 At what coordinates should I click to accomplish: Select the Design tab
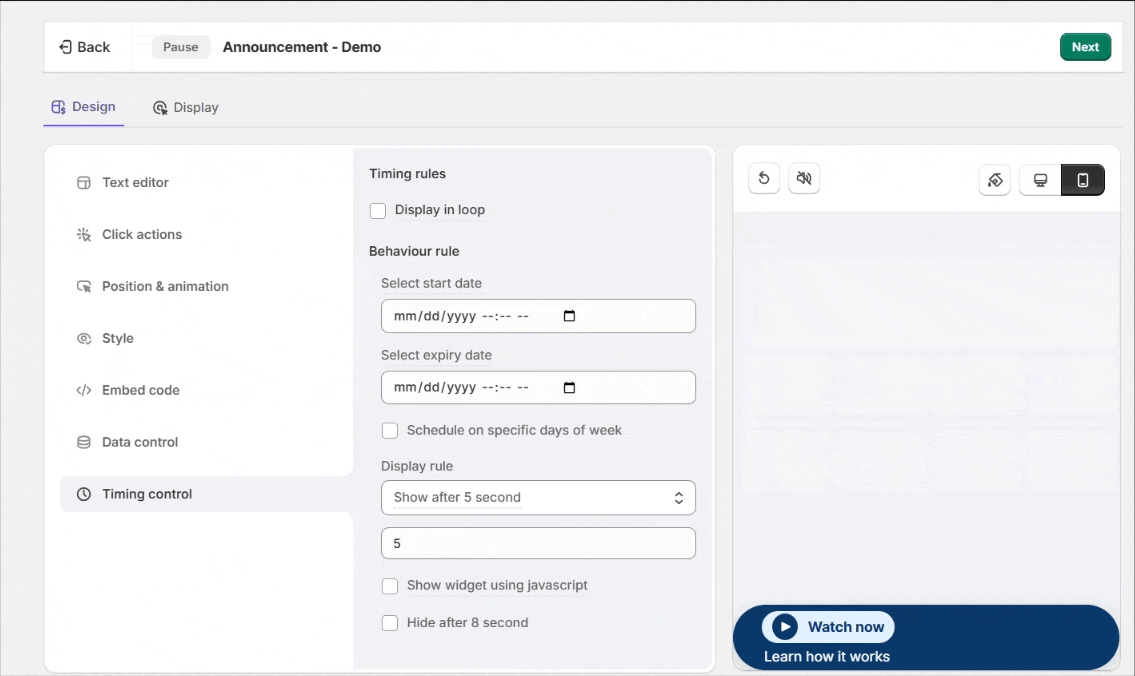pos(83,107)
